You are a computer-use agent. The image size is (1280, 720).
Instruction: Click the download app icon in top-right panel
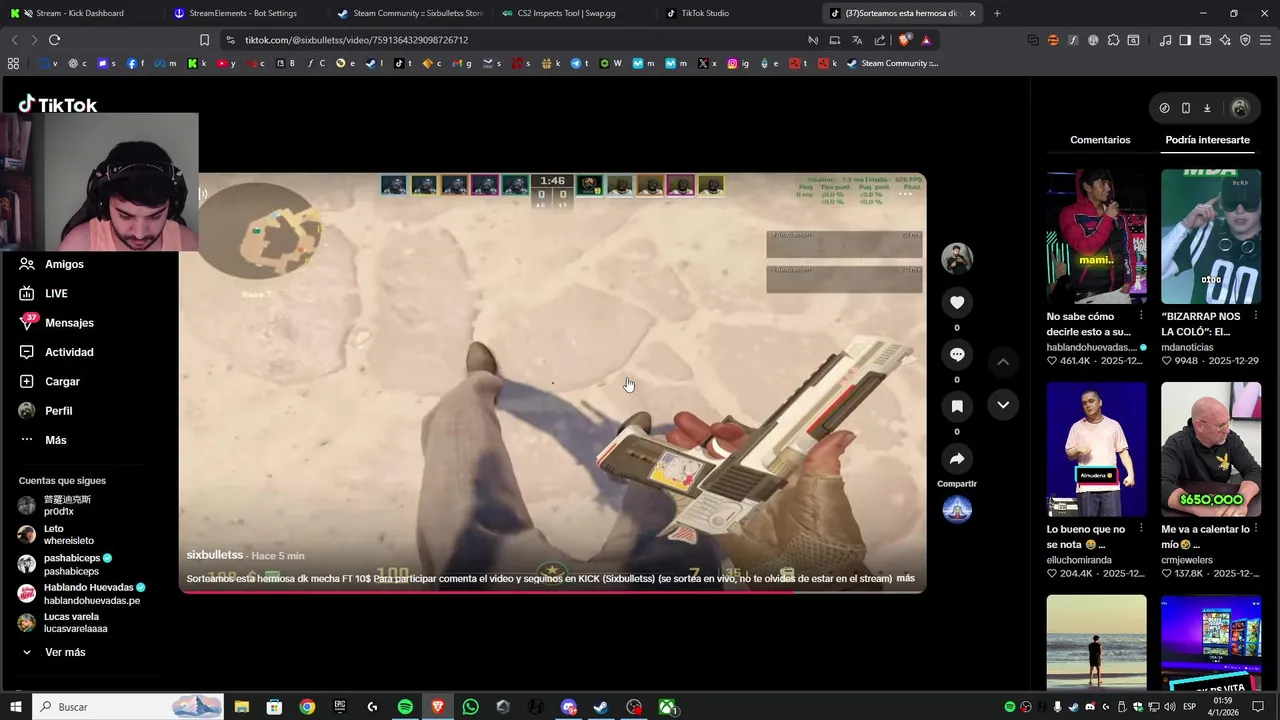point(1207,108)
